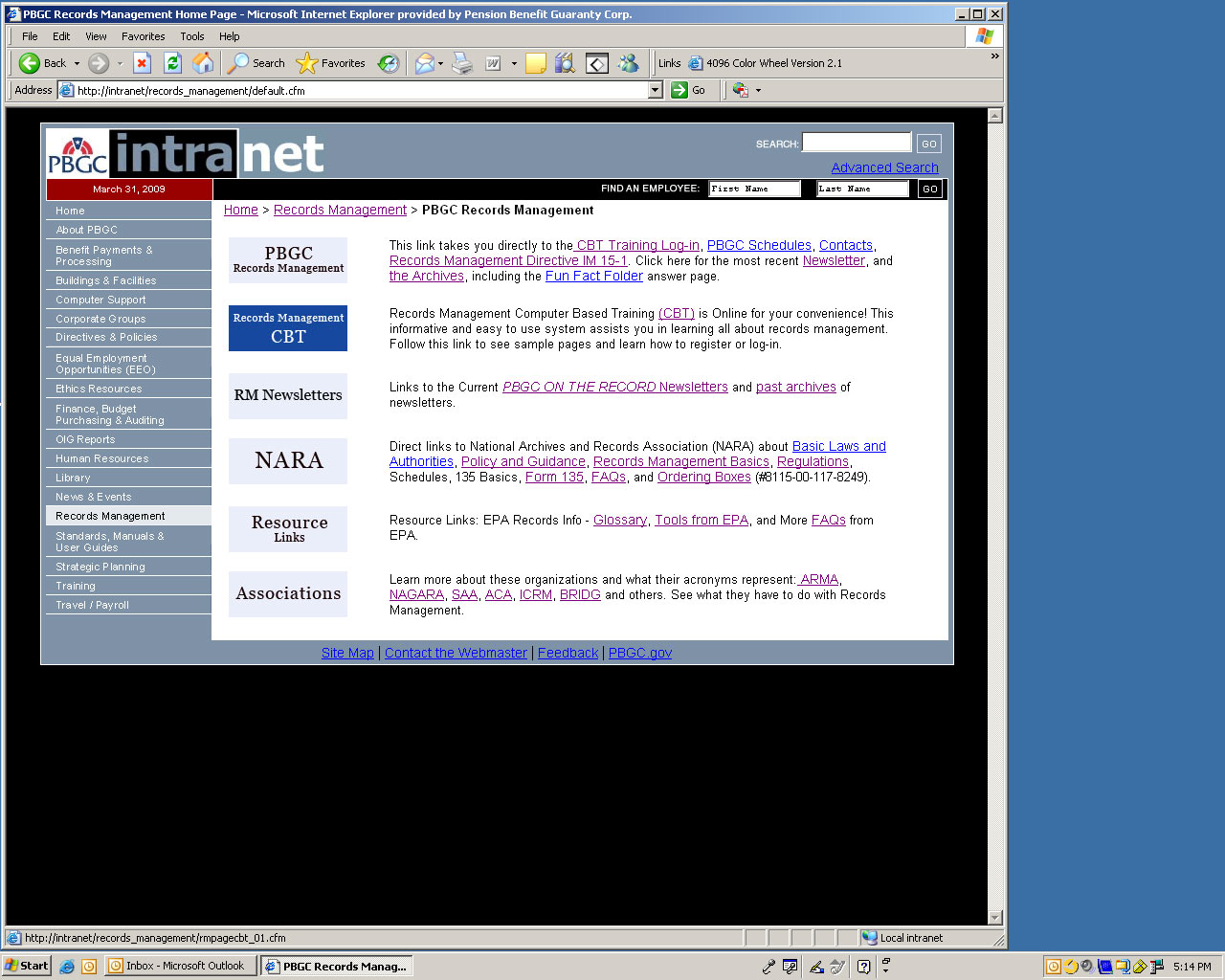
Task: Open dropdown next to address bar tool icon
Action: tap(758, 91)
